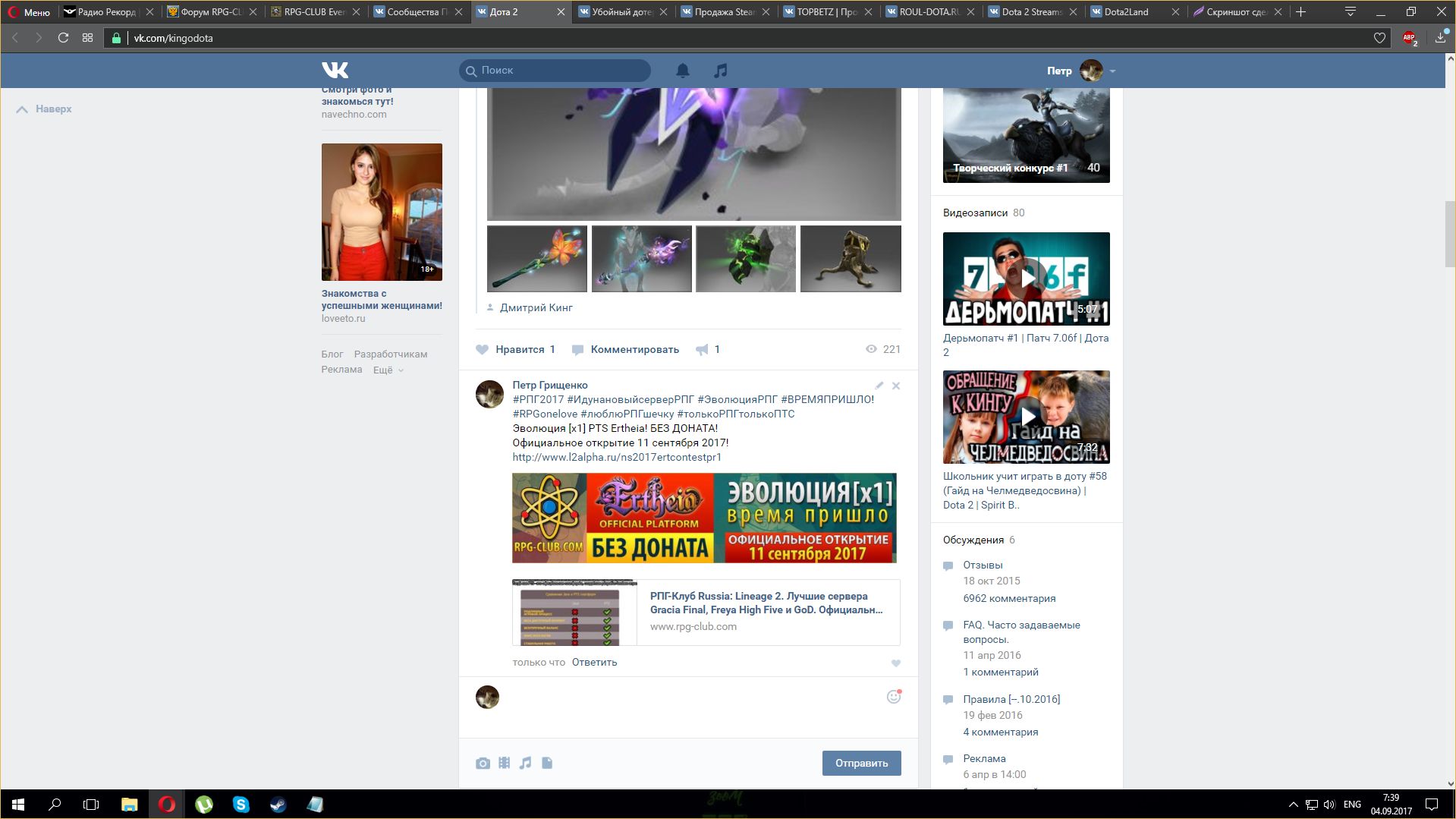Open the l2alpha.ru link in comment
The image size is (1456, 819).
coord(617,457)
